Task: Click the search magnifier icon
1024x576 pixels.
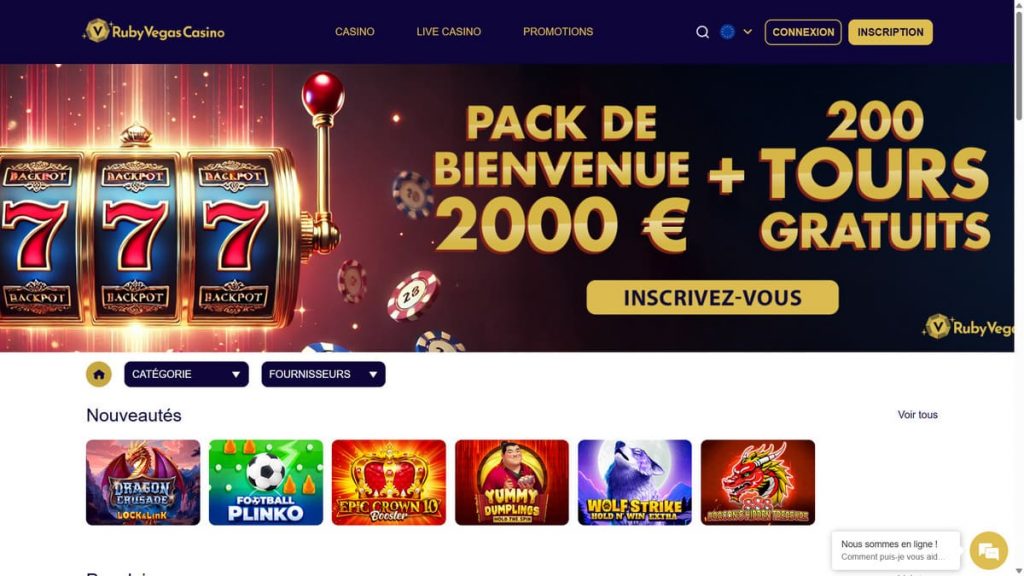Action: coord(702,32)
